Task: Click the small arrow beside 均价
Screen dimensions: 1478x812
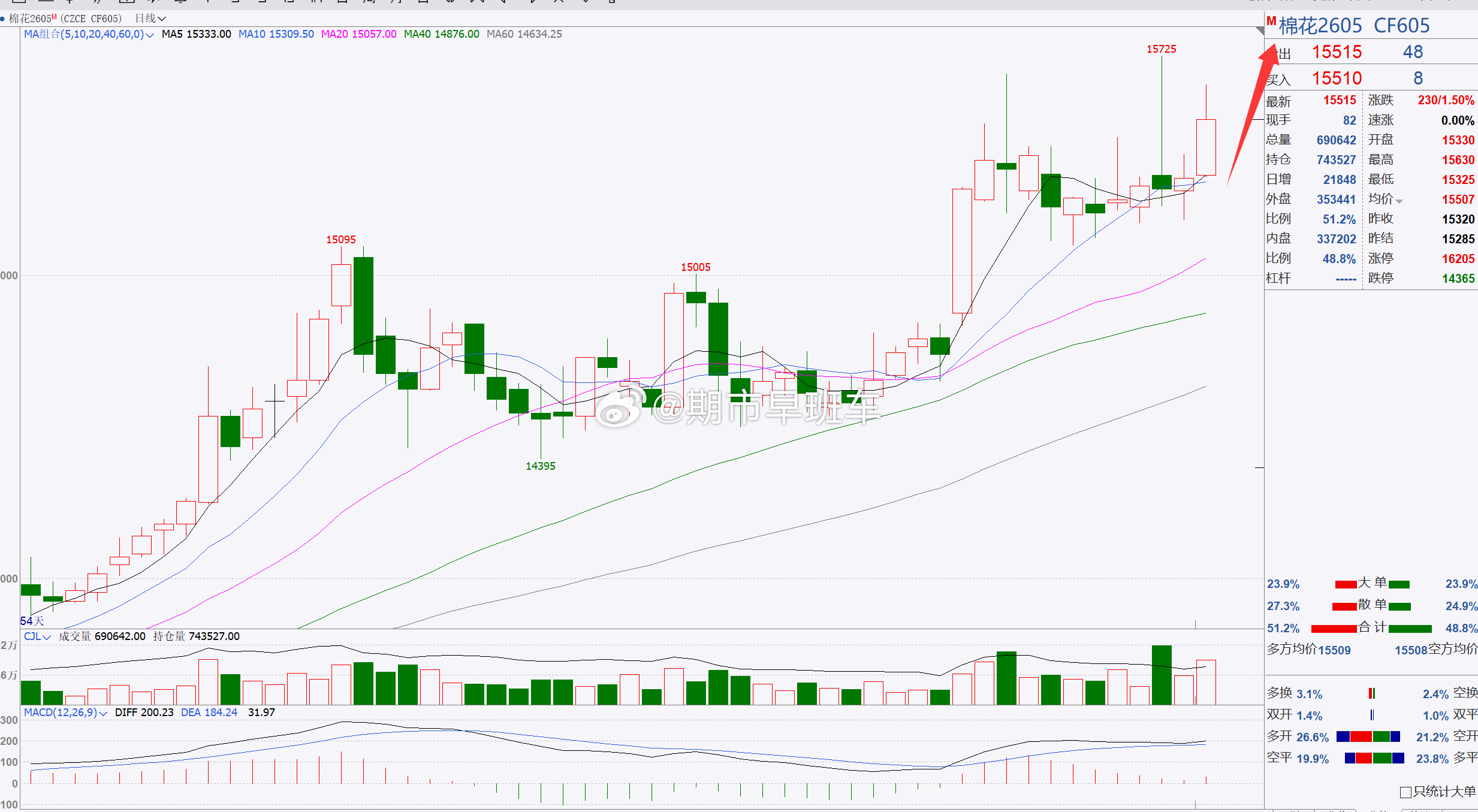Action: pos(1399,201)
